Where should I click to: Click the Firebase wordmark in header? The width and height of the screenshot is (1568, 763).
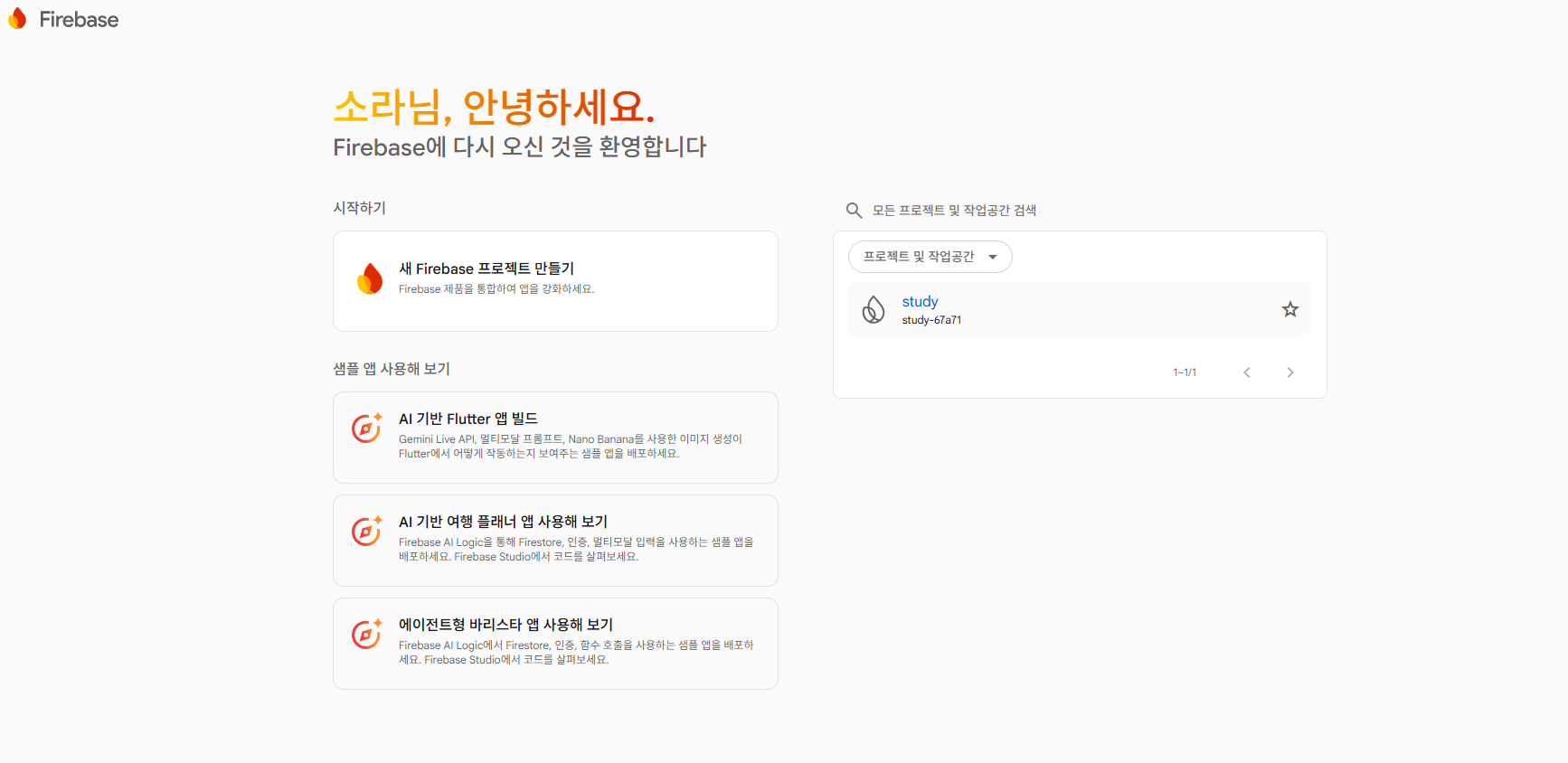(x=79, y=20)
